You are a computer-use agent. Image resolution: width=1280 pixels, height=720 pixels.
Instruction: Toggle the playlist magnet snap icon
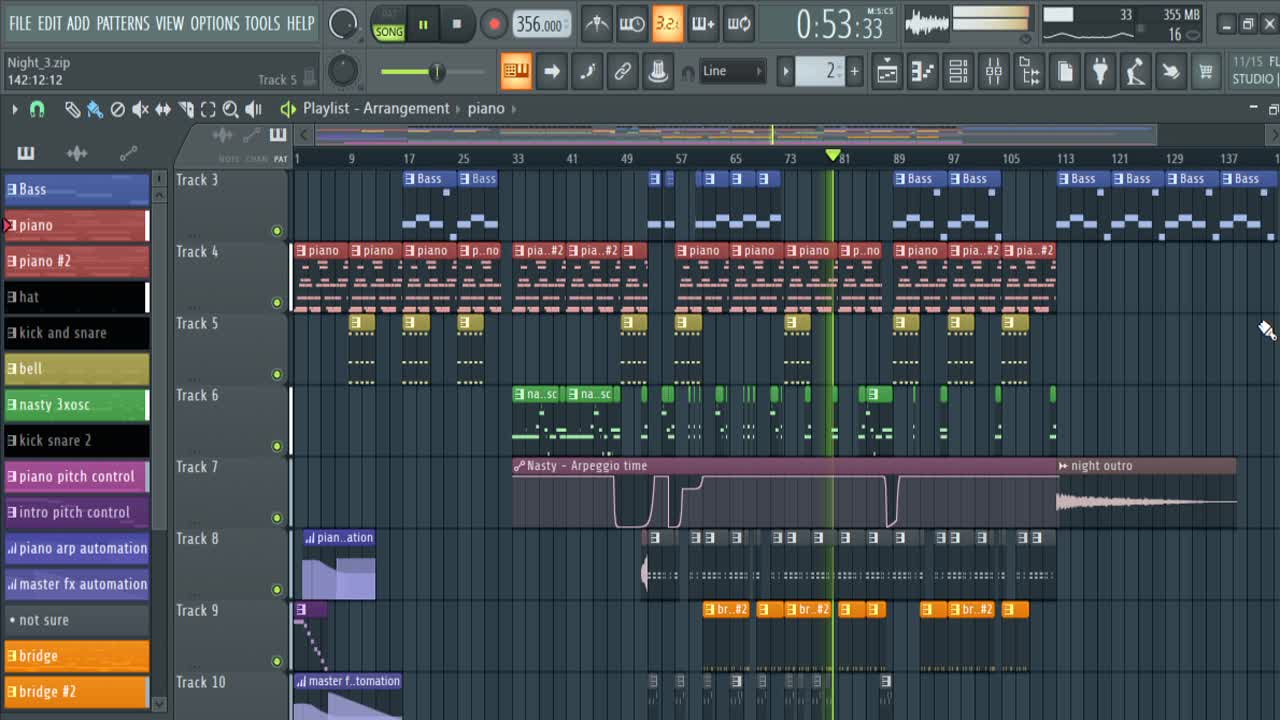[x=37, y=109]
